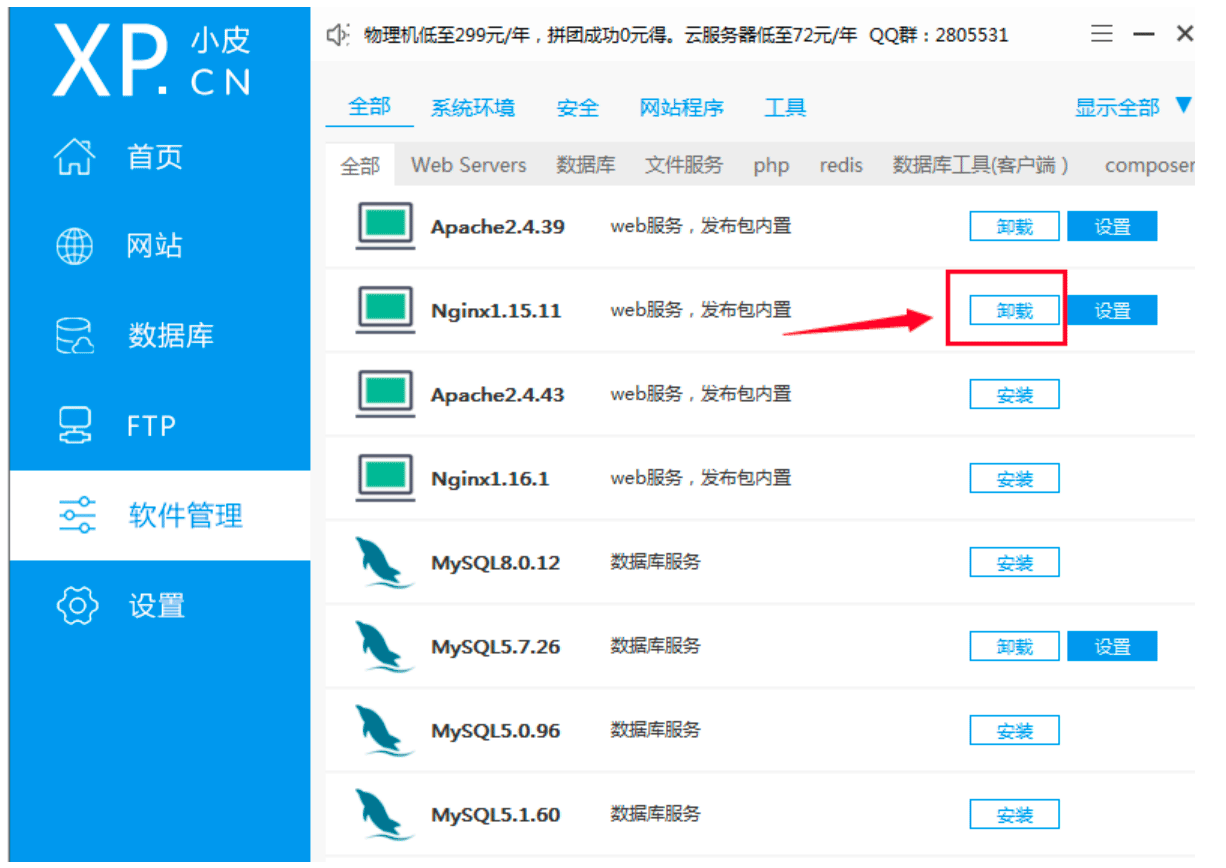Click the MySQL8.0.12 dolphin icon
This screenshot has width=1226, height=868.
385,563
